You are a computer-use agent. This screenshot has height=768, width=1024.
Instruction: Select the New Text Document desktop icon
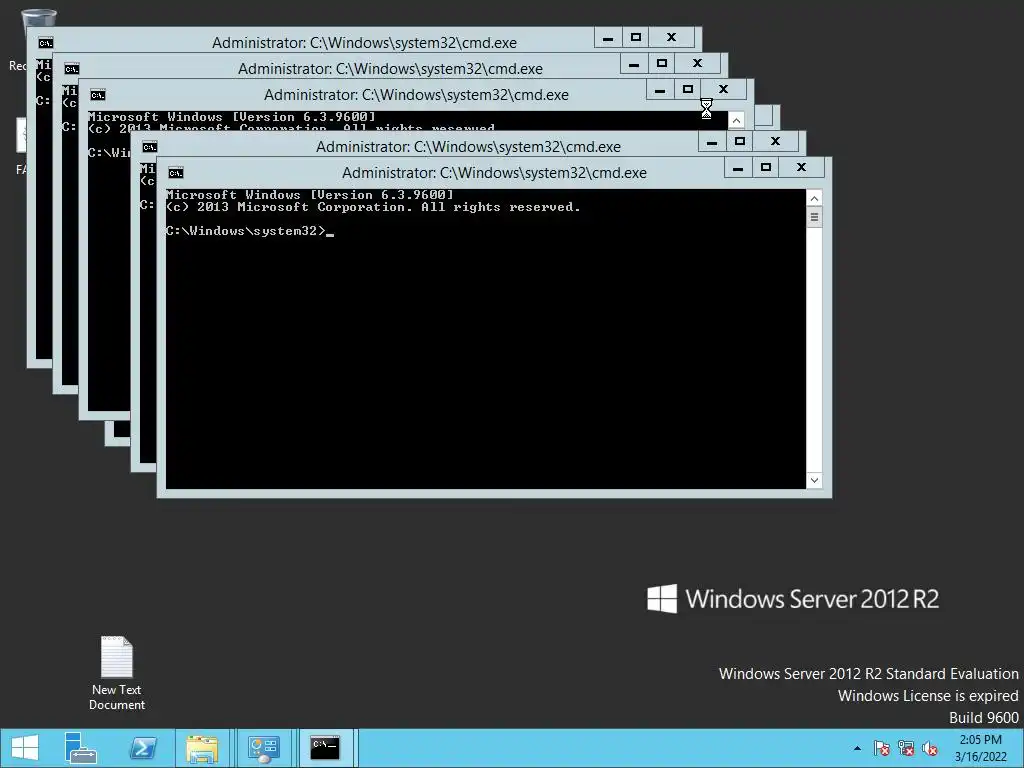(x=117, y=673)
